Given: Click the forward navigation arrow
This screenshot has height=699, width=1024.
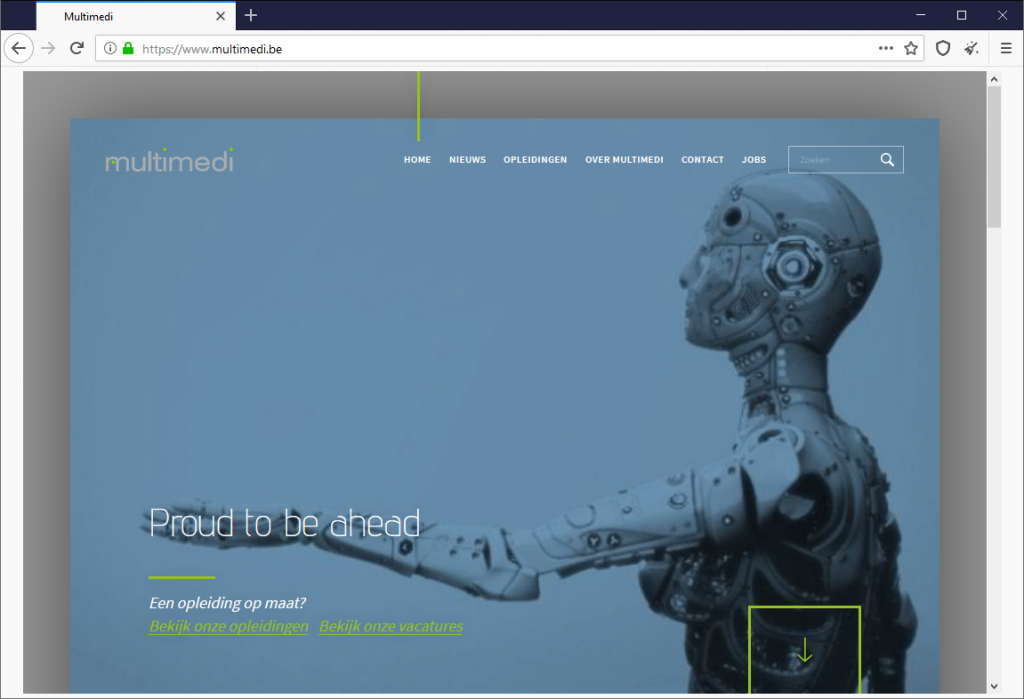Looking at the screenshot, I should point(48,48).
